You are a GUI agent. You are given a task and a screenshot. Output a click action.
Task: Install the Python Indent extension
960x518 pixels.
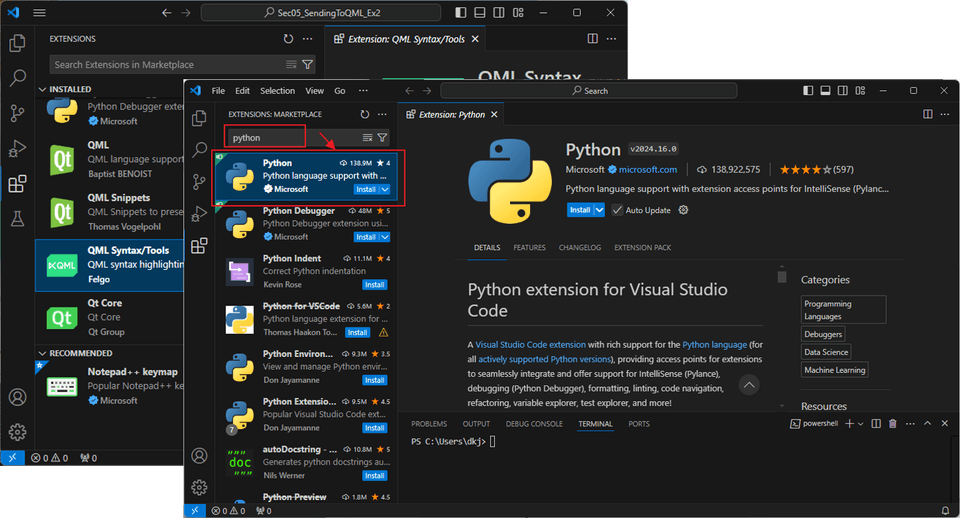coord(375,285)
